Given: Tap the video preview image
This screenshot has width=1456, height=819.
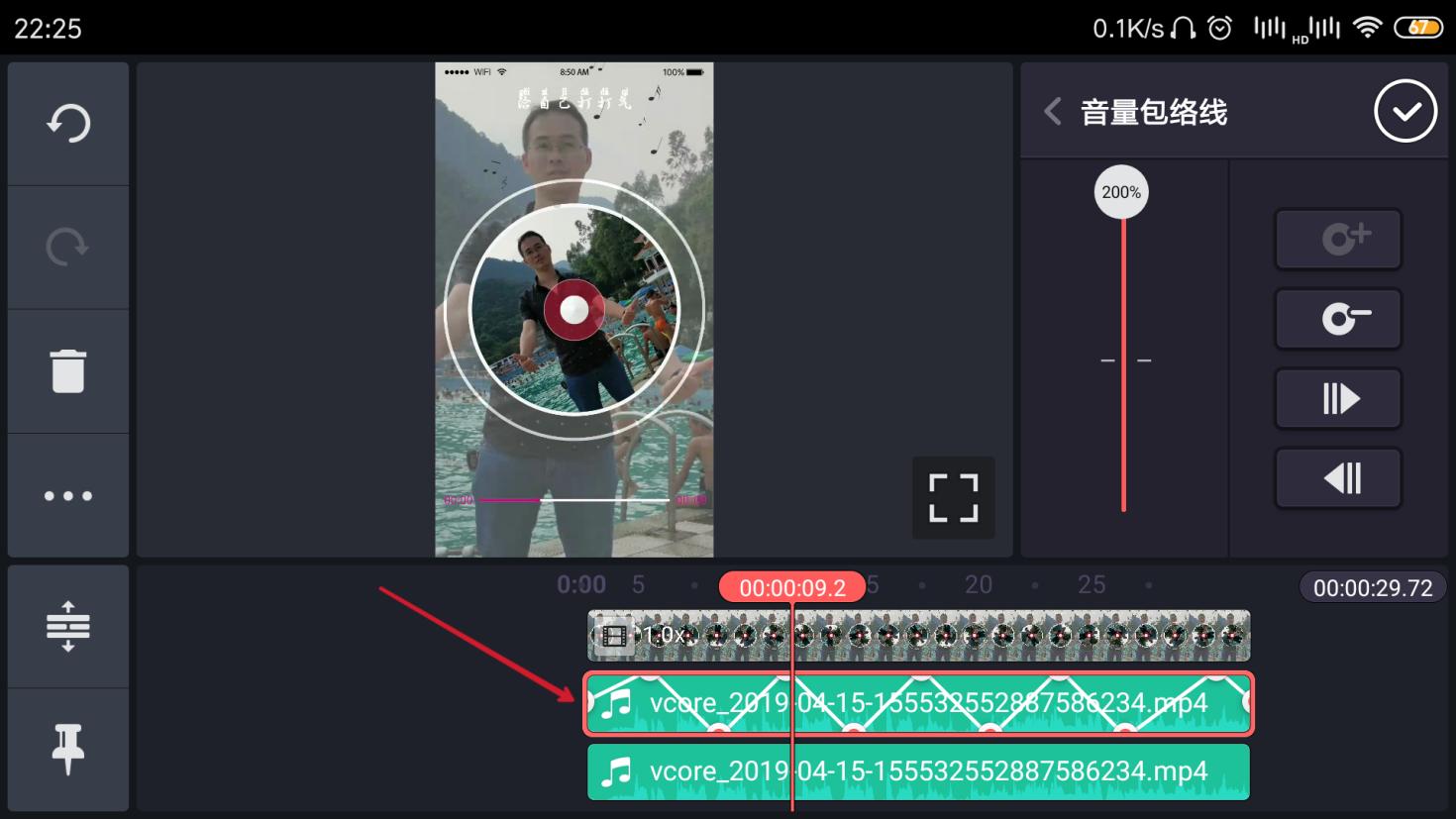Looking at the screenshot, I should [x=573, y=309].
